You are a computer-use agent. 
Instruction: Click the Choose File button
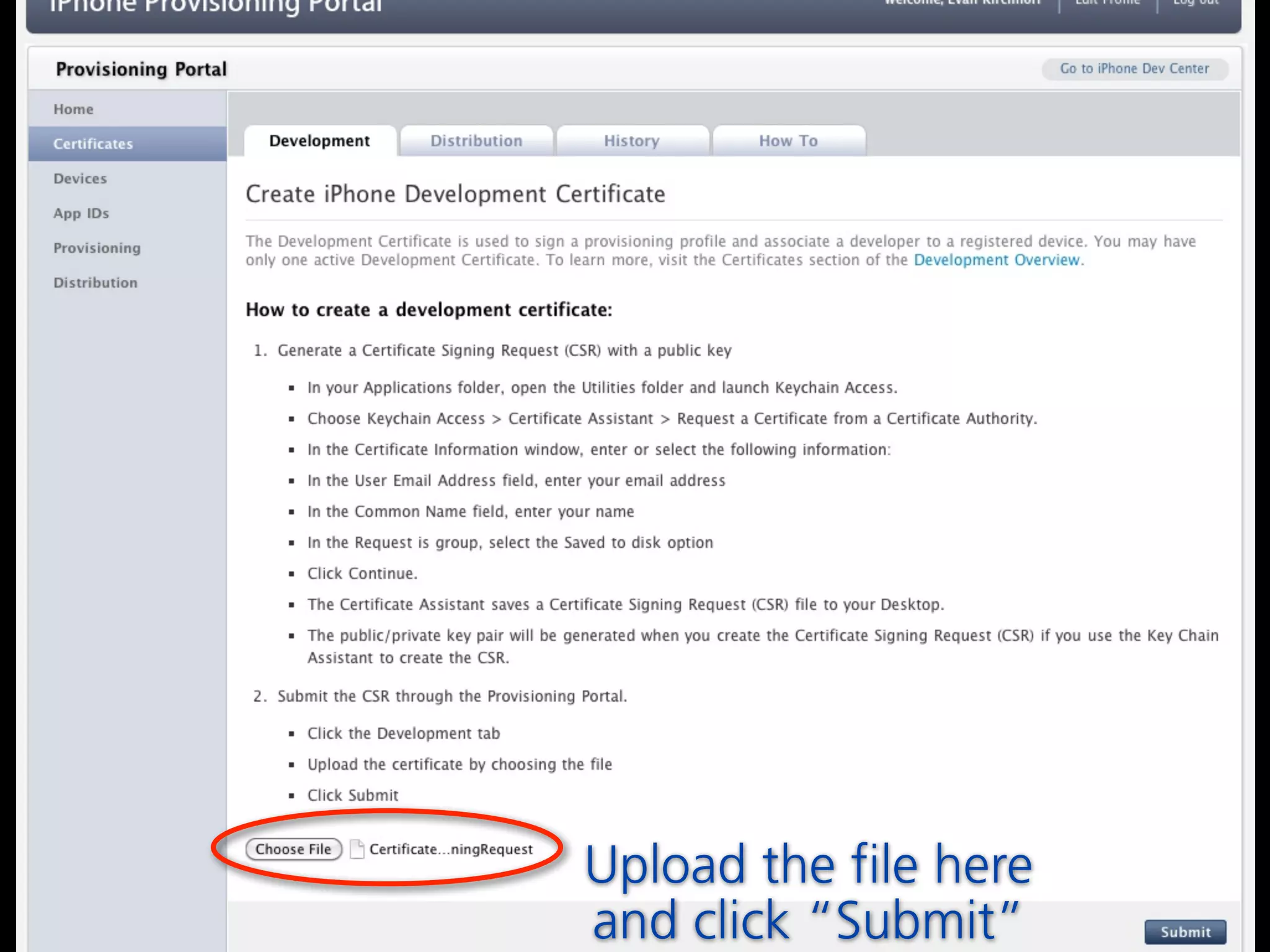tap(294, 849)
